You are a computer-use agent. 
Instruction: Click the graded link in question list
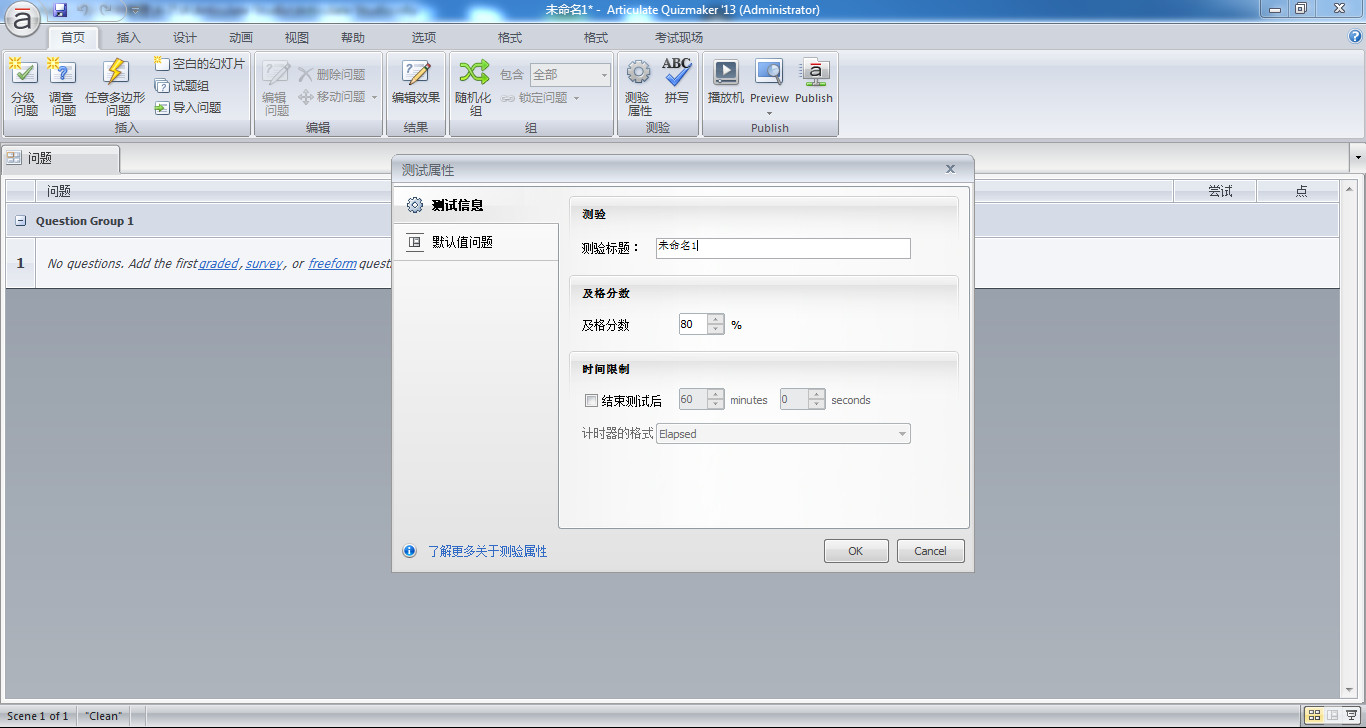tap(219, 264)
